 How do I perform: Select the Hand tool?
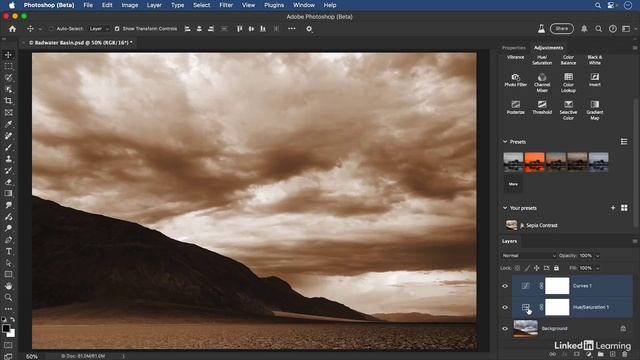[8, 286]
